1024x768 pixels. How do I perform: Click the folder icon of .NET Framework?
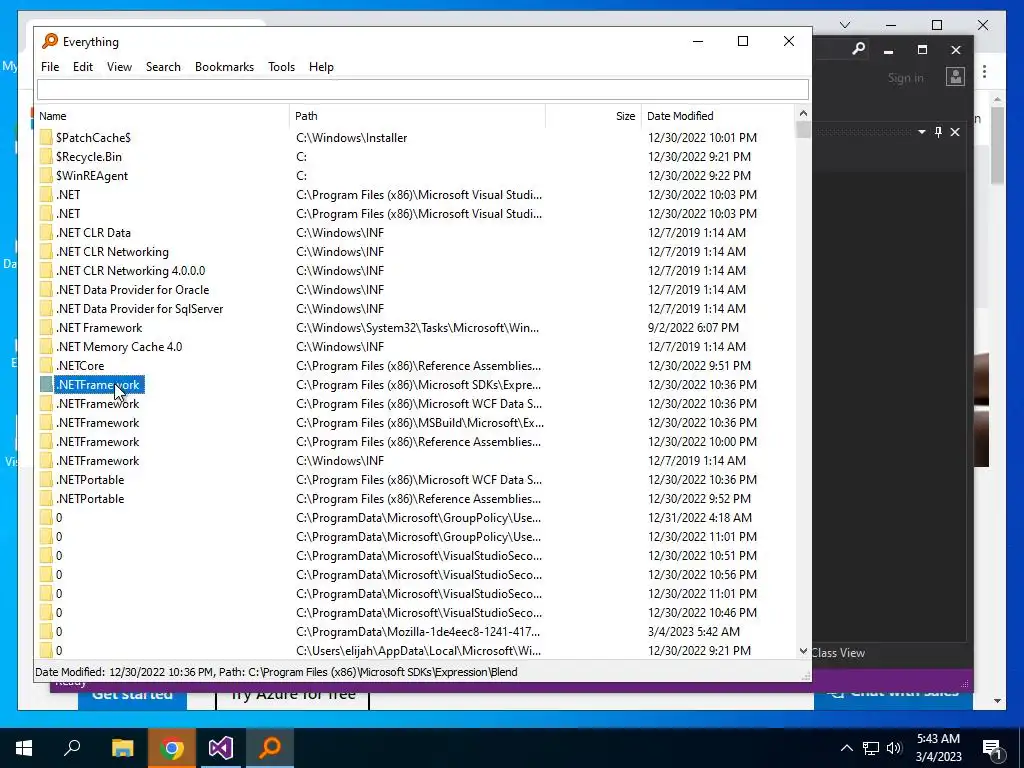46,328
